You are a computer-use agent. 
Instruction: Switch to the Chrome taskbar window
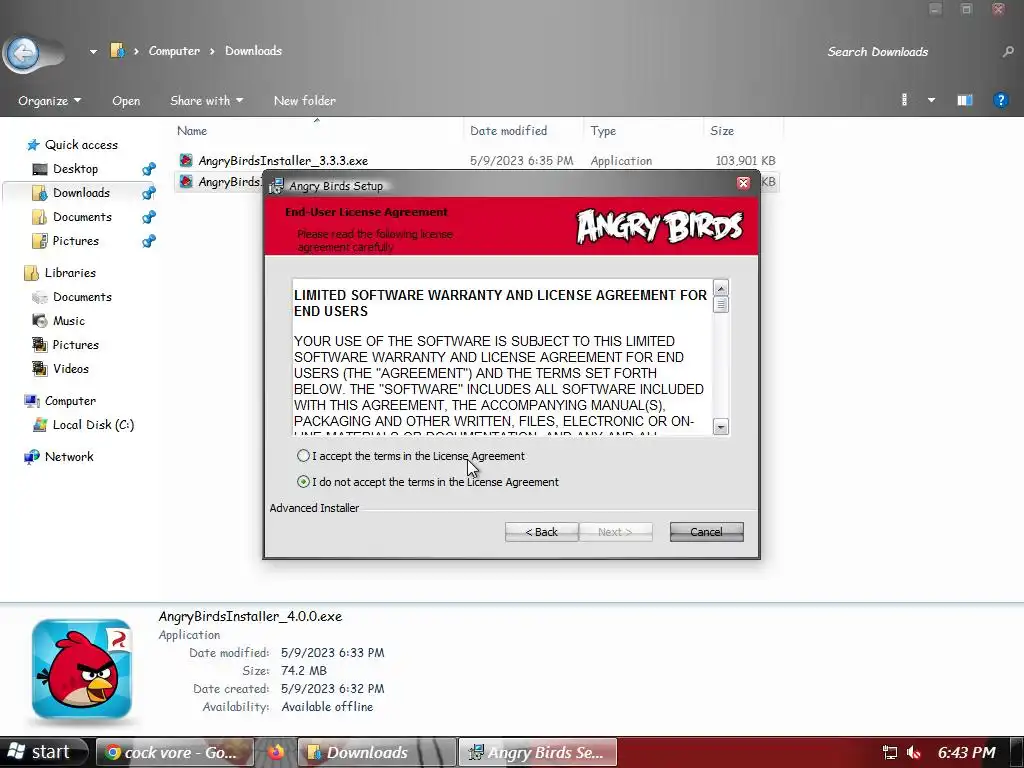point(174,752)
